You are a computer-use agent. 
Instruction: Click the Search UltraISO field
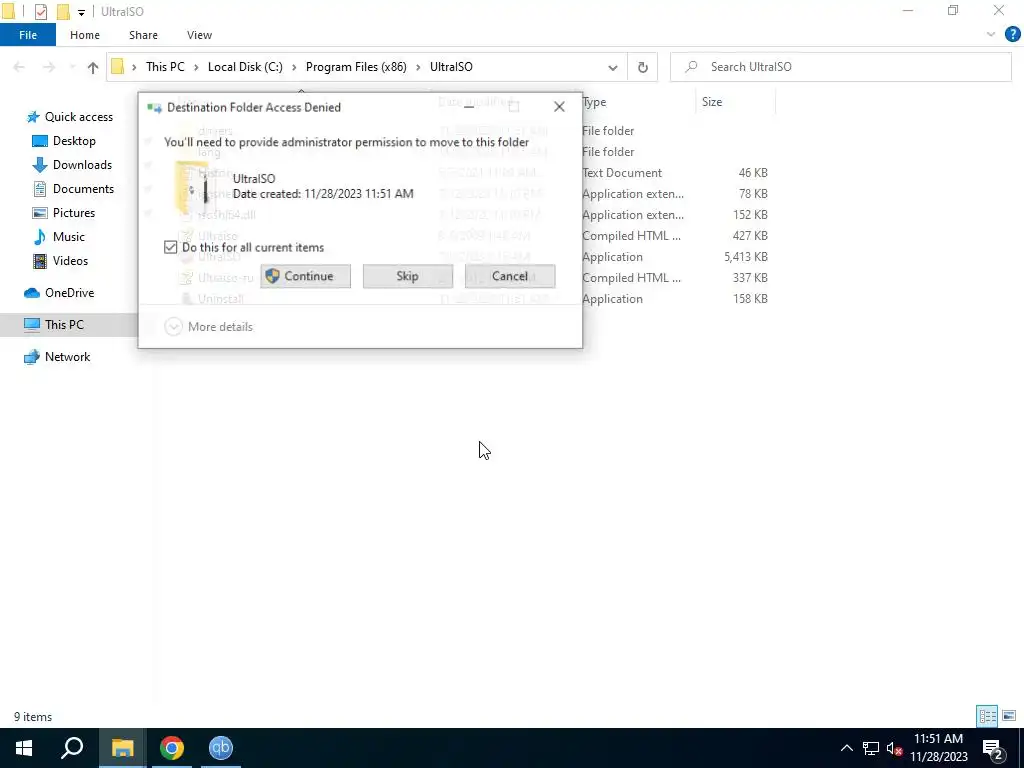coord(840,67)
